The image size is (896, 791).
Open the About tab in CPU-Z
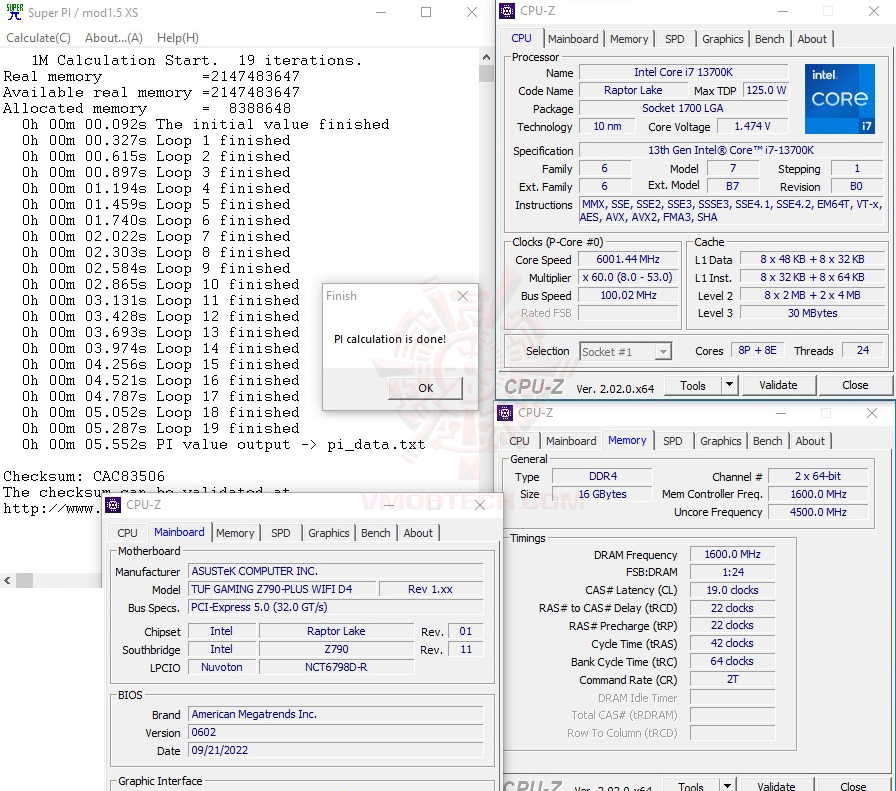click(x=812, y=38)
